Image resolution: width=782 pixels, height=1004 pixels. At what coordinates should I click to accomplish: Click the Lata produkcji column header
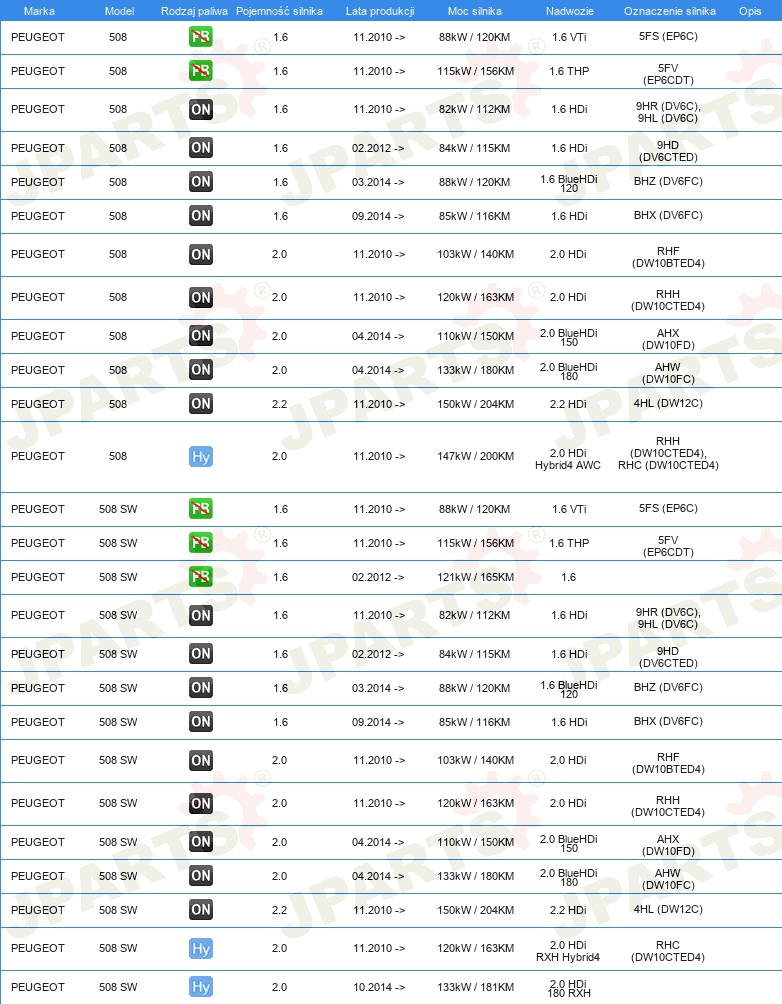pyautogui.click(x=380, y=11)
